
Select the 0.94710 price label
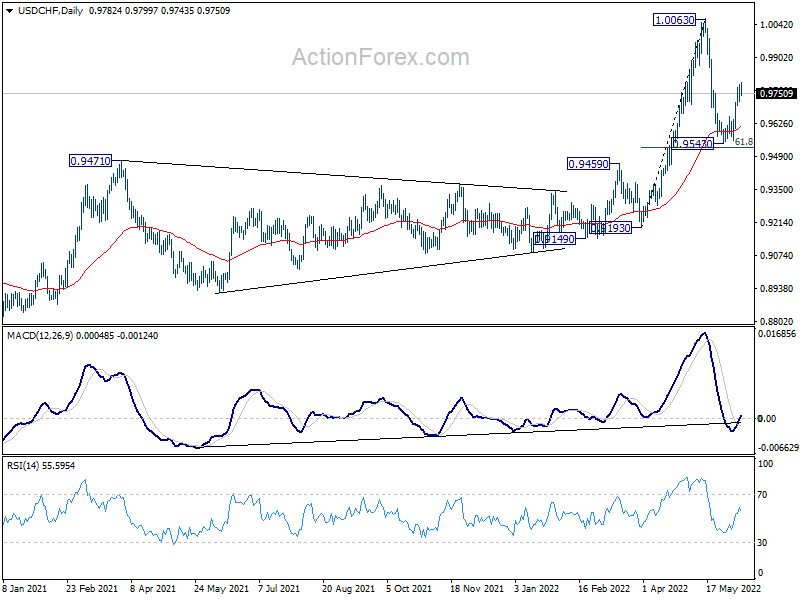click(90, 161)
